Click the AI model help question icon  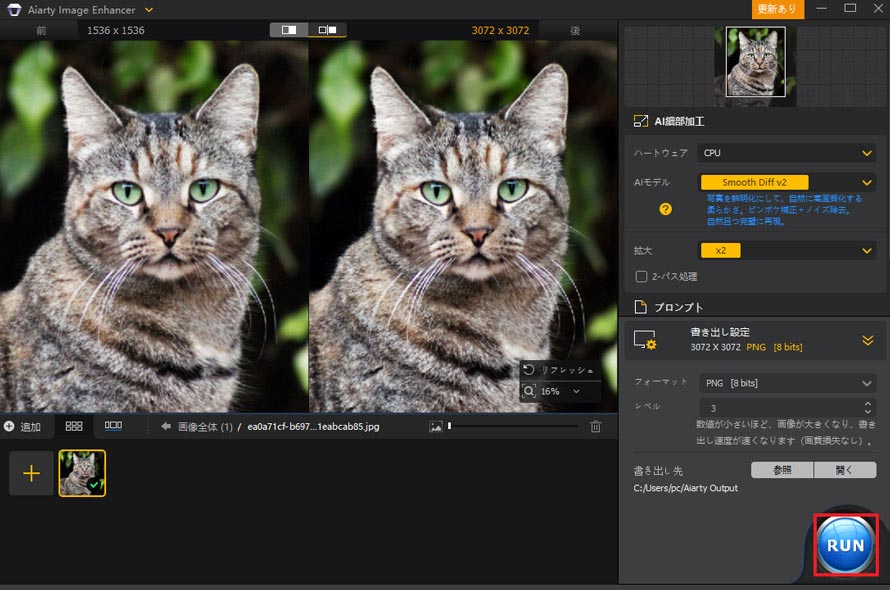(x=665, y=209)
